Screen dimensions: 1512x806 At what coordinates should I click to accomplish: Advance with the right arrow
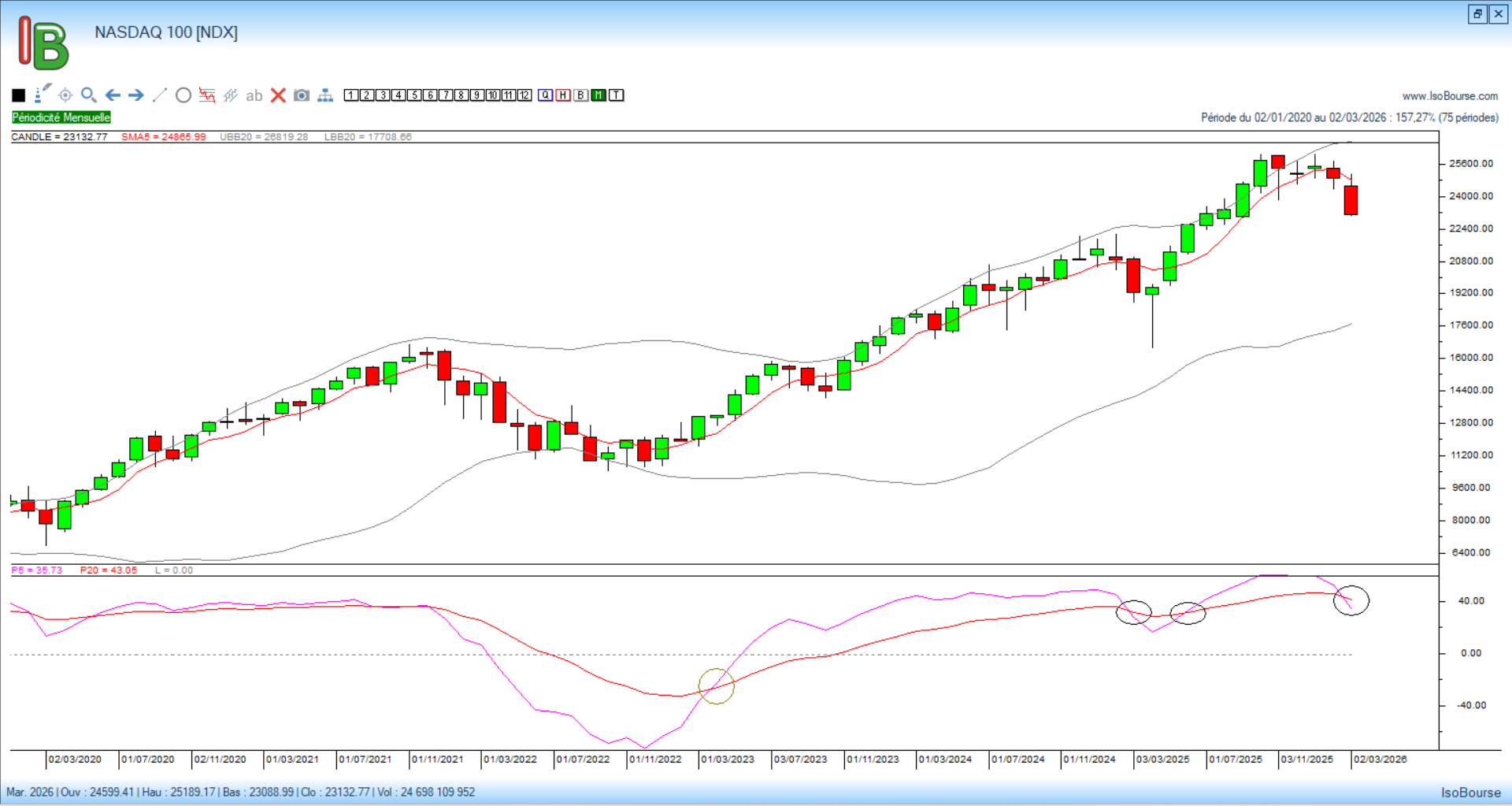pyautogui.click(x=136, y=95)
